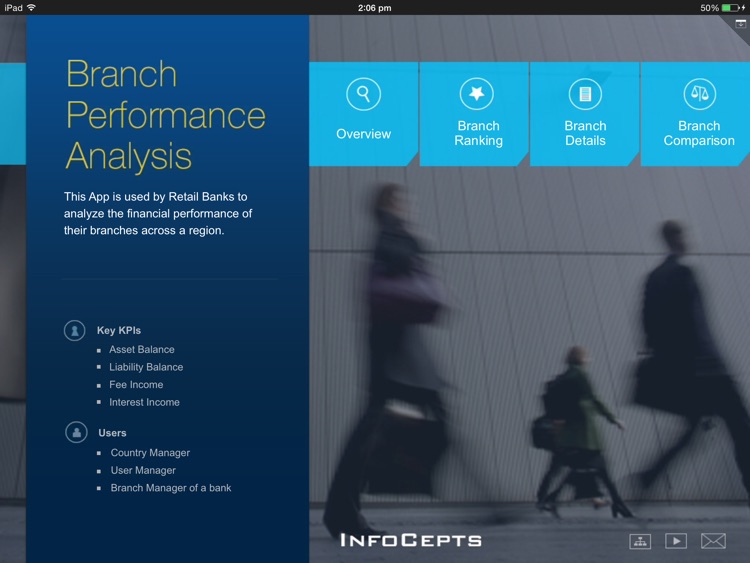Screen dimensions: 750x563
Task: Tap the document icon above Branch Details
Action: pos(585,94)
